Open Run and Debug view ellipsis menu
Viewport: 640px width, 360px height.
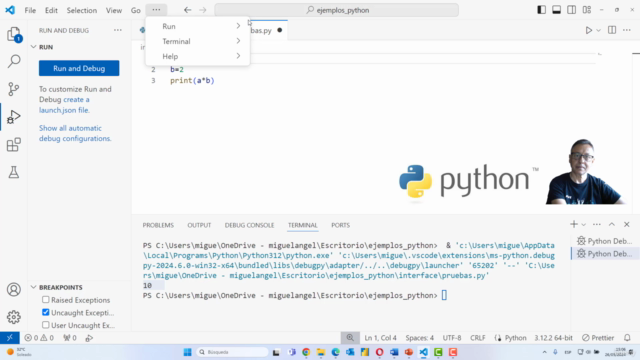tap(118, 30)
